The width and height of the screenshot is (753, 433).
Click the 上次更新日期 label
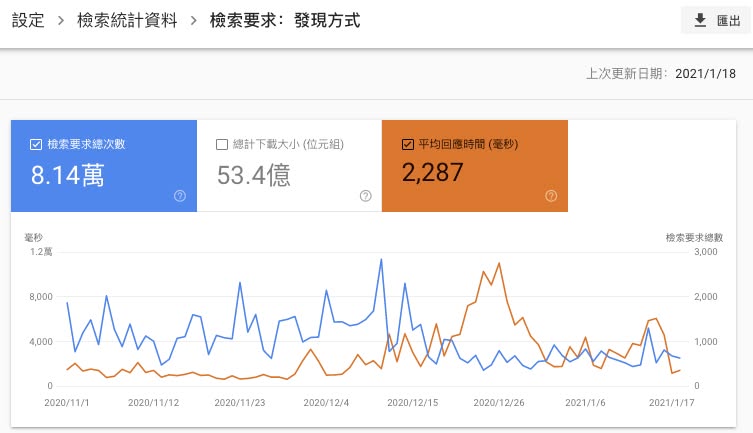[627, 73]
